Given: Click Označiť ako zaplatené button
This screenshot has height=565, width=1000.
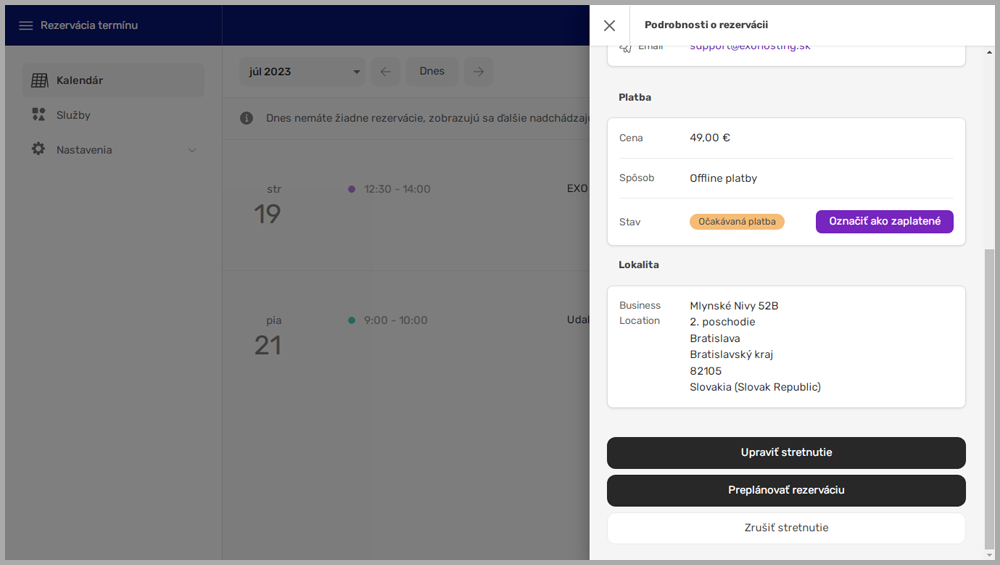Looking at the screenshot, I should 884,221.
